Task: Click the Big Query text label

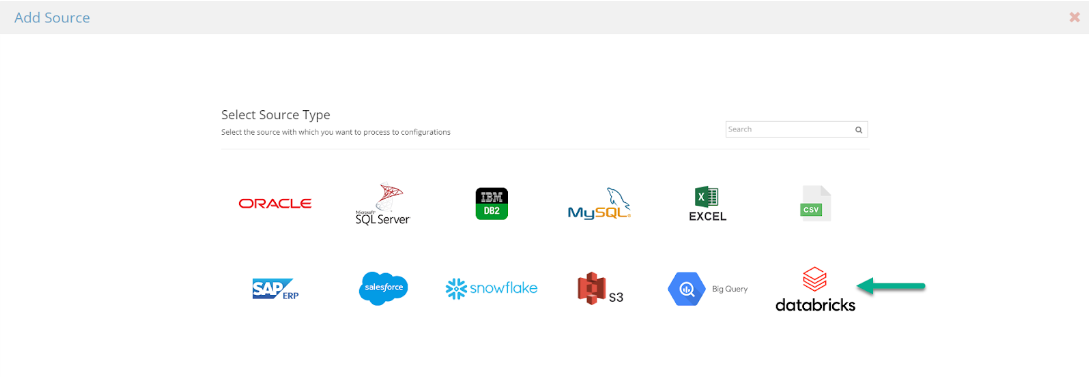Action: (x=730, y=289)
